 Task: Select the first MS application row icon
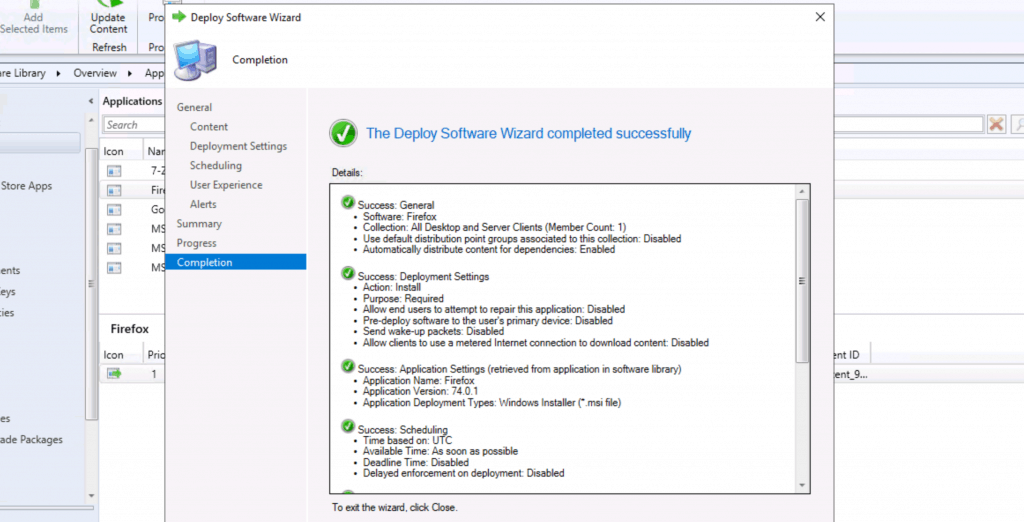(x=114, y=229)
